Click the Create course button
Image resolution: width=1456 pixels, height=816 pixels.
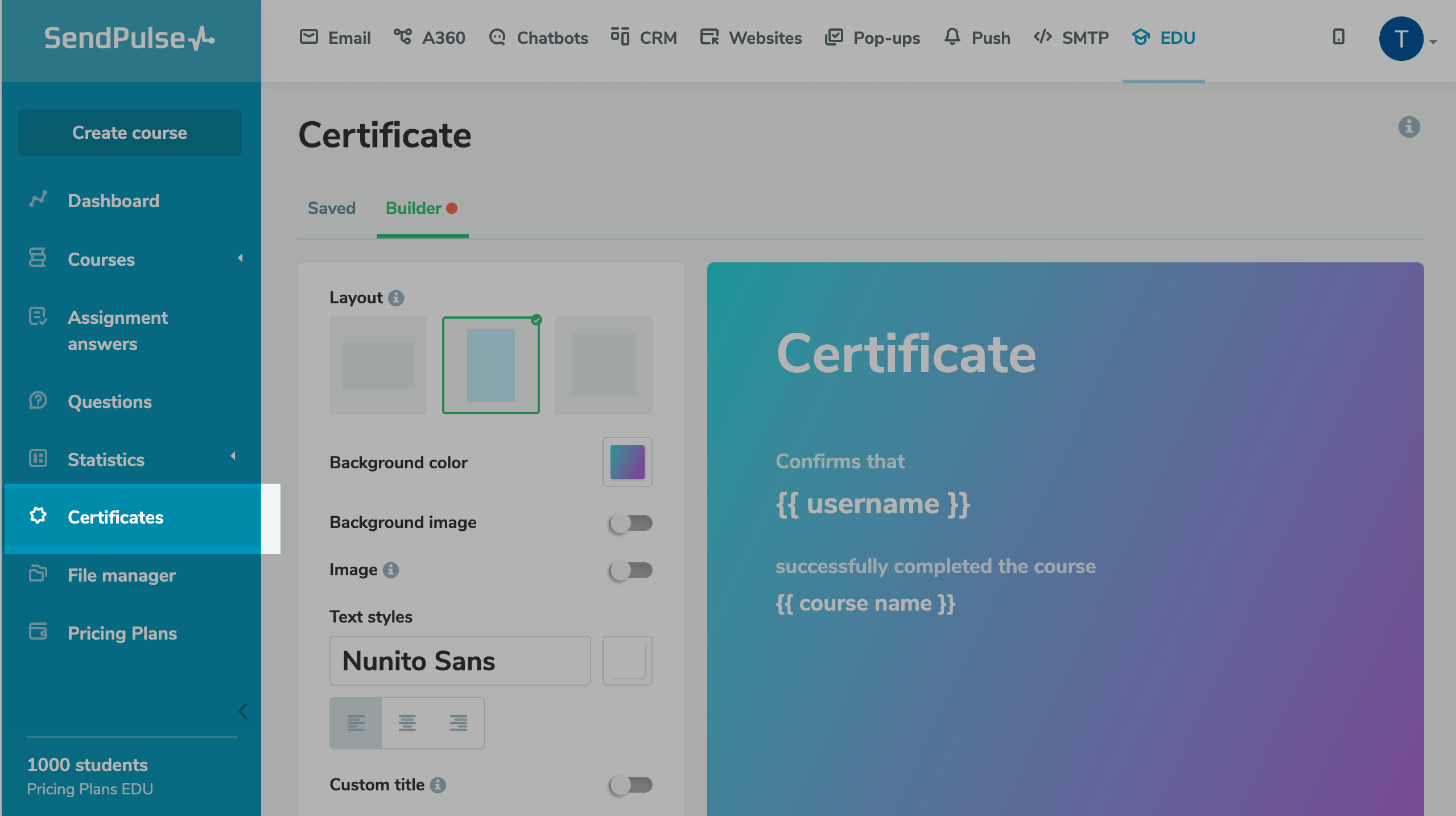coord(130,133)
